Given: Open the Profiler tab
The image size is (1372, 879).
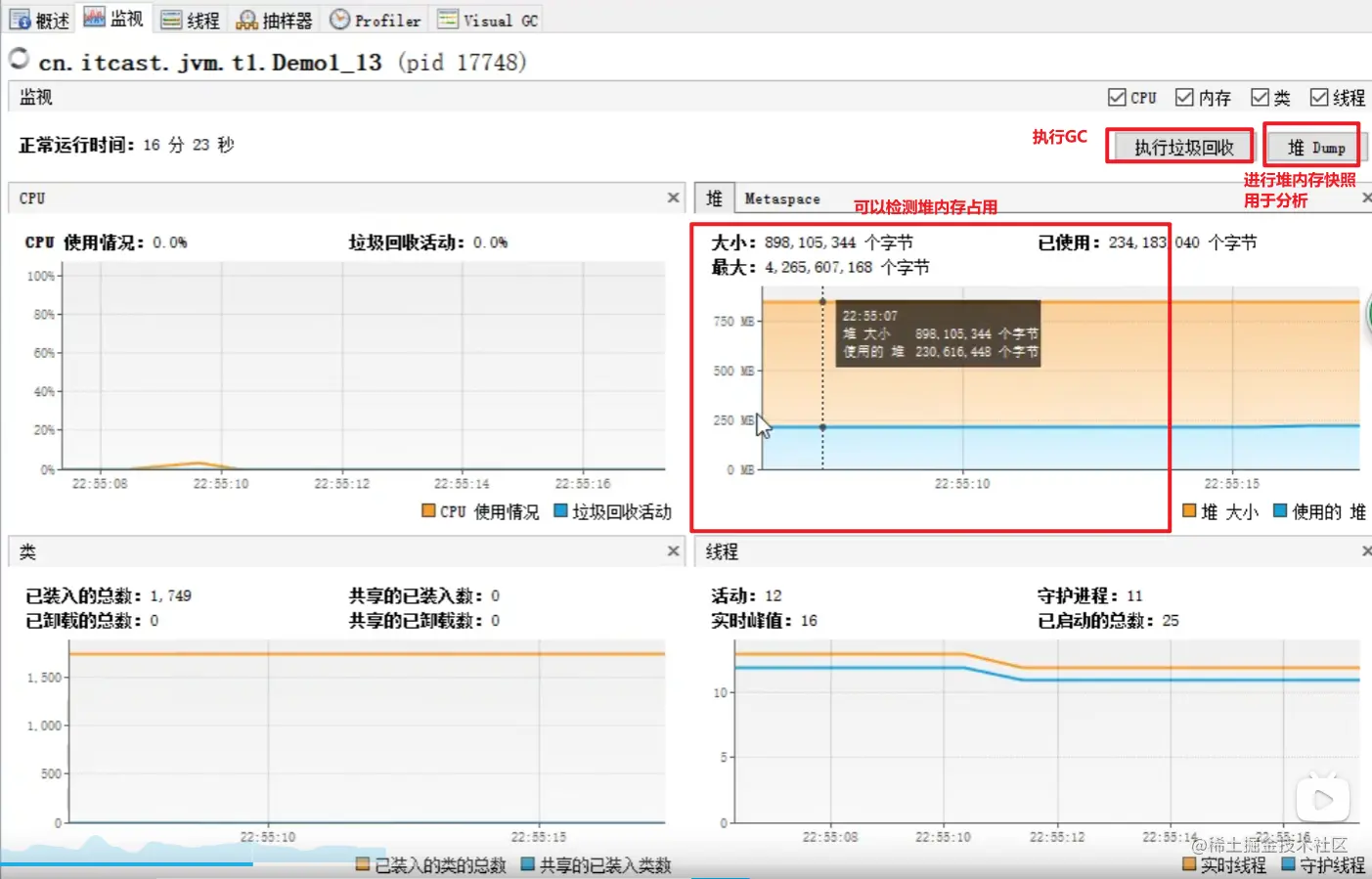Looking at the screenshot, I should (376, 20).
